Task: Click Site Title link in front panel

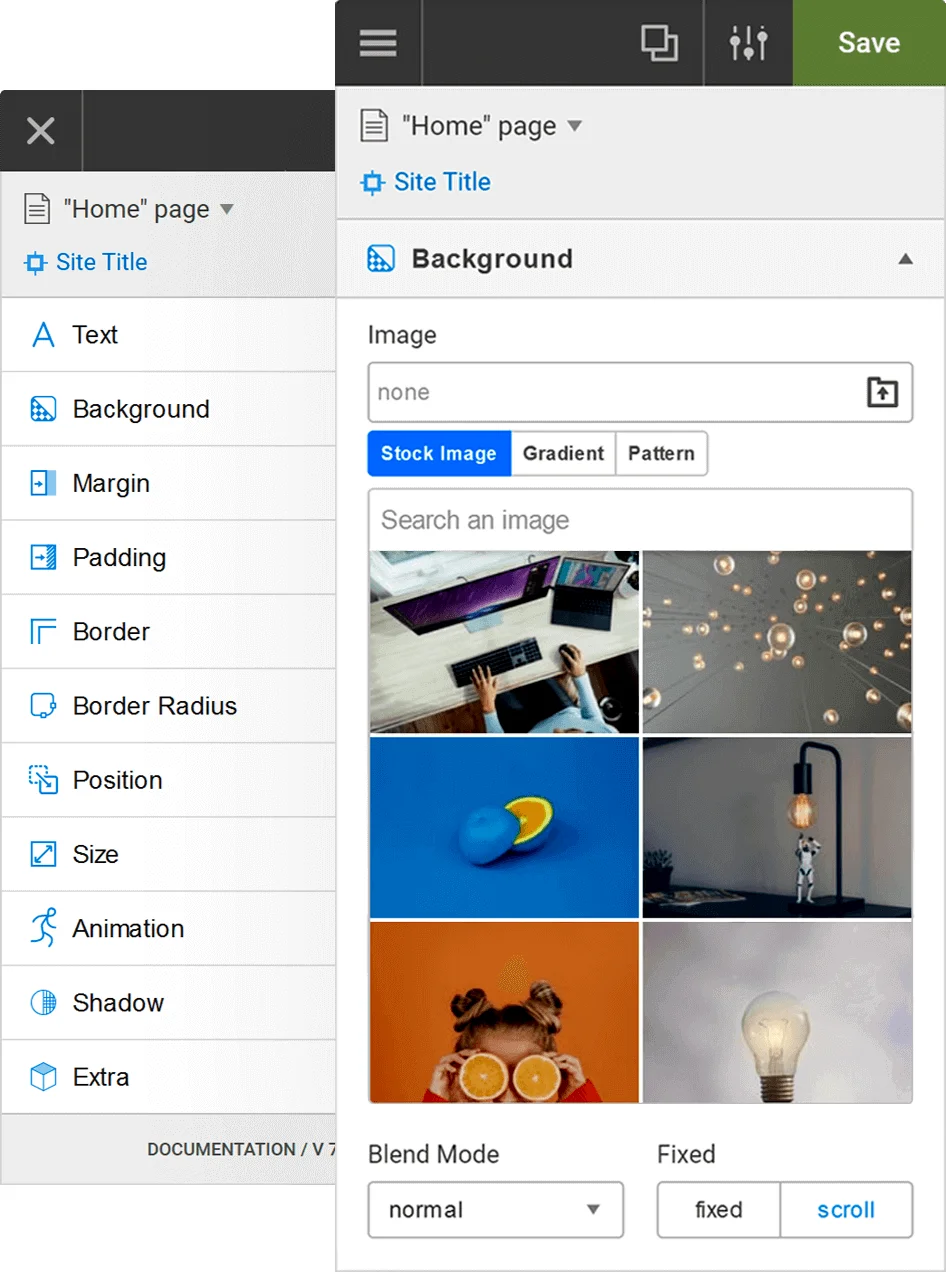Action: (x=442, y=182)
